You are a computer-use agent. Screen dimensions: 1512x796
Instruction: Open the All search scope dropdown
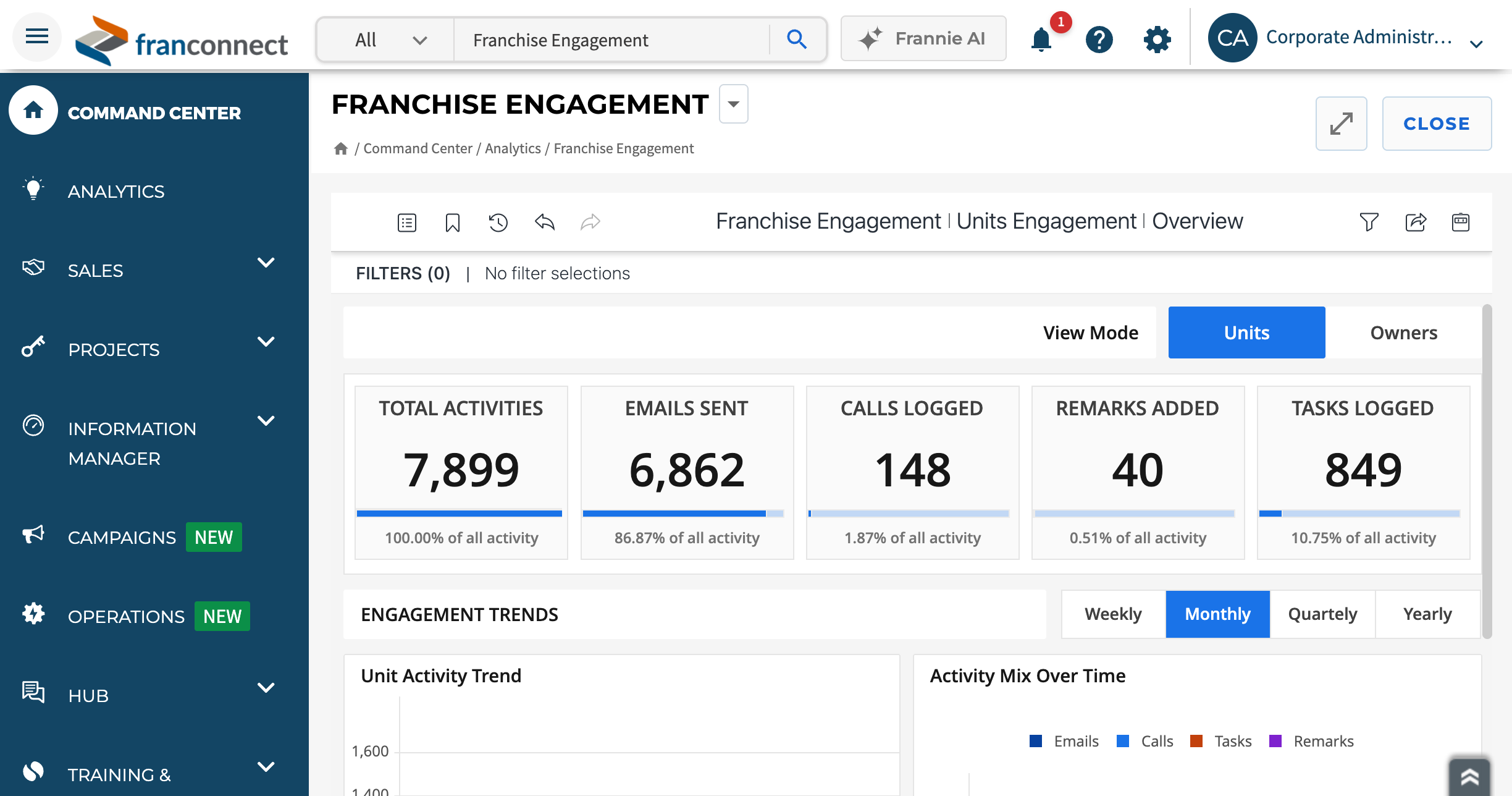click(x=387, y=40)
